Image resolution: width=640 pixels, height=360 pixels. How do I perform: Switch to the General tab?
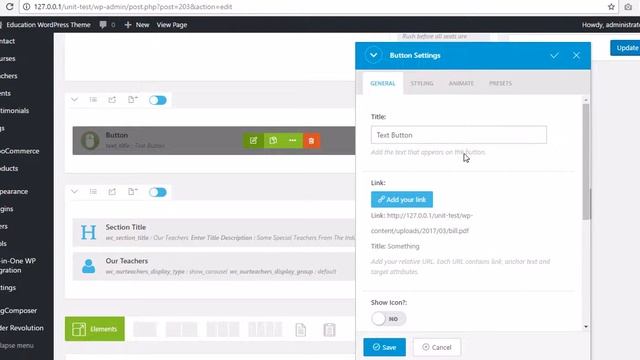[383, 83]
